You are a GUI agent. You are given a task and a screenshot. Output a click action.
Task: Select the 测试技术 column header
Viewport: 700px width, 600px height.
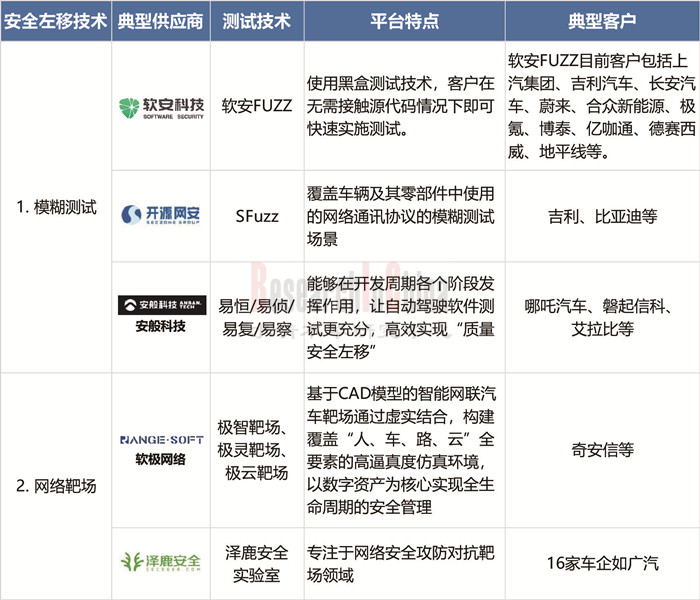tap(257, 21)
